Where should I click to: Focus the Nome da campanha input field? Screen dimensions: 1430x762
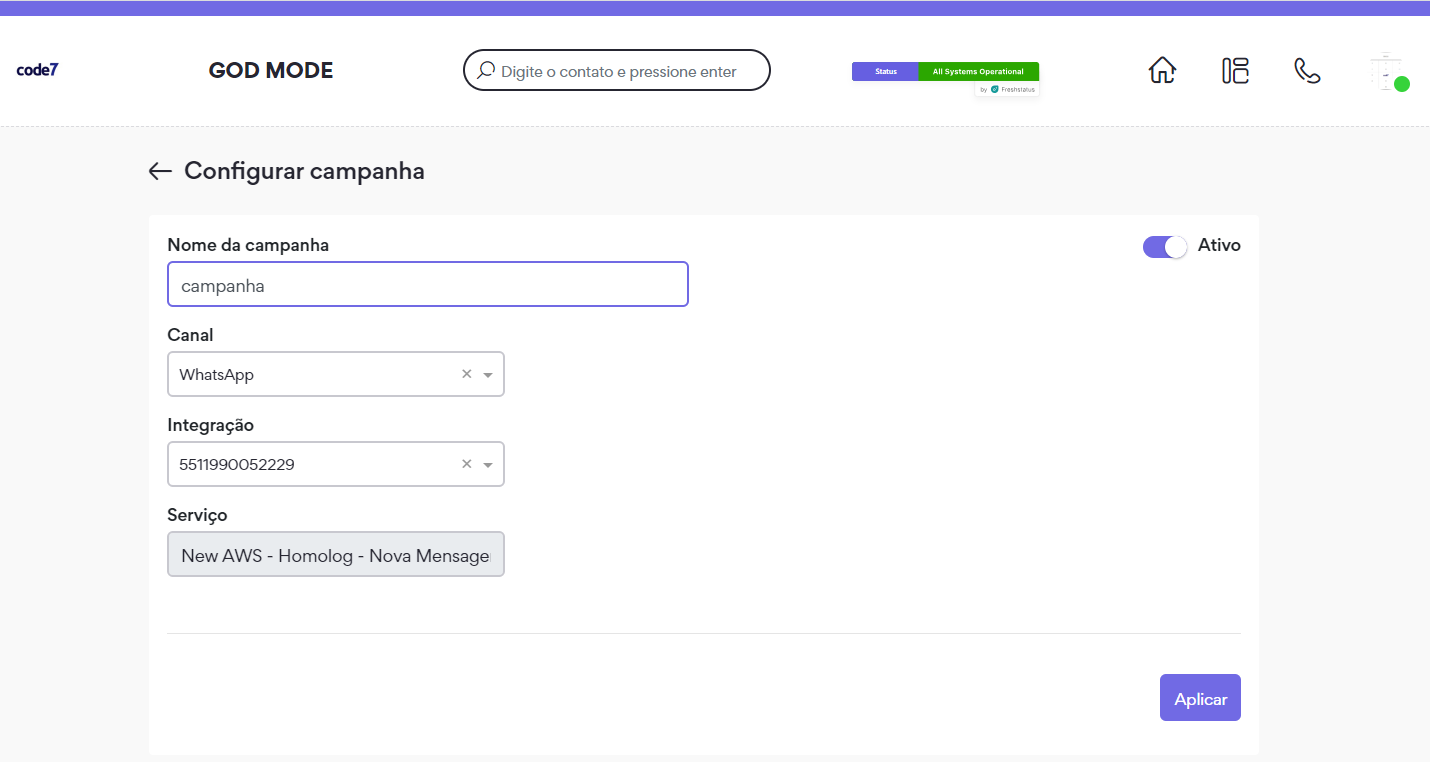(428, 284)
